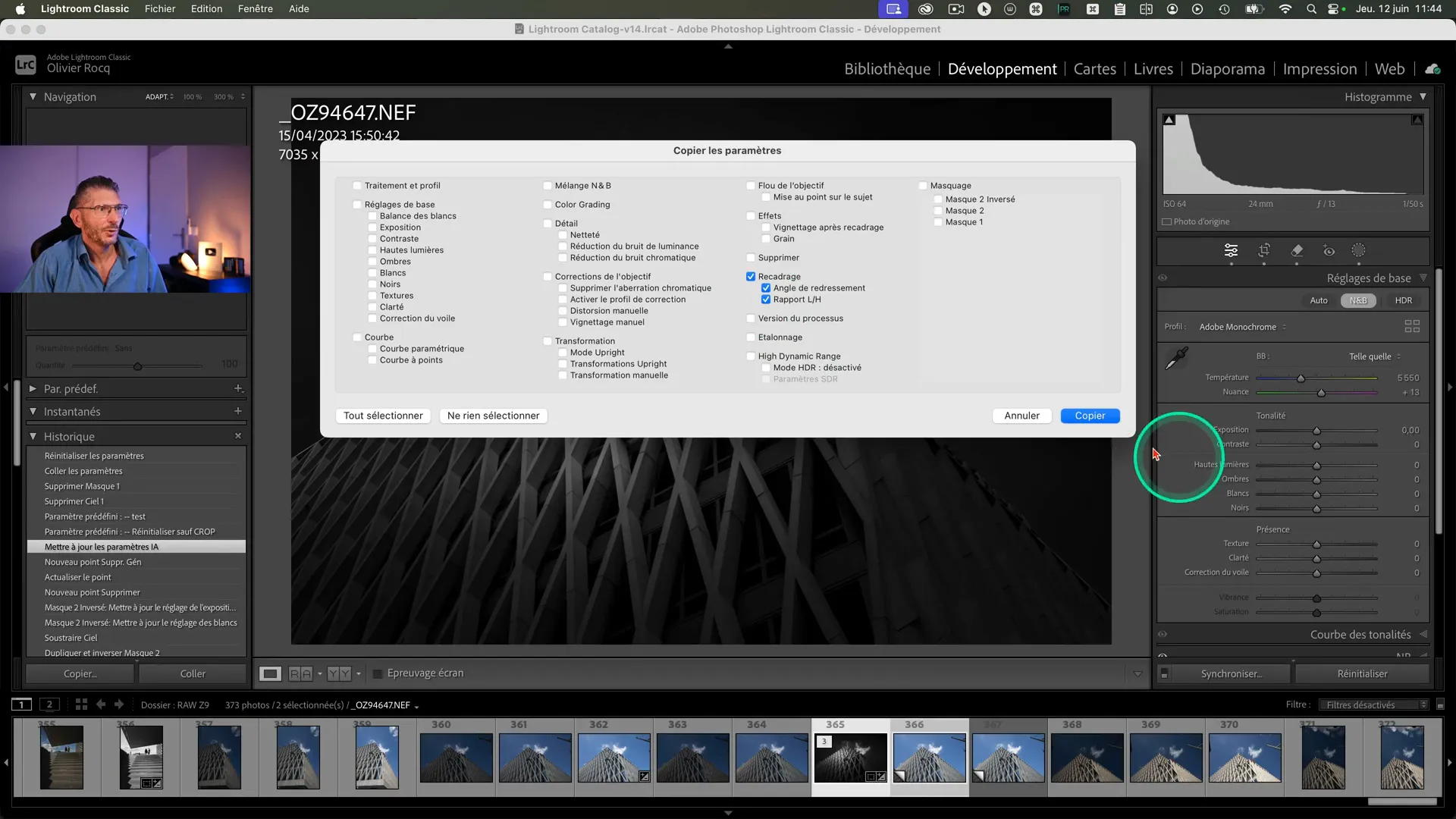The width and height of the screenshot is (1456, 819).
Task: Adjust the Température slider handle
Action: [1301, 378]
